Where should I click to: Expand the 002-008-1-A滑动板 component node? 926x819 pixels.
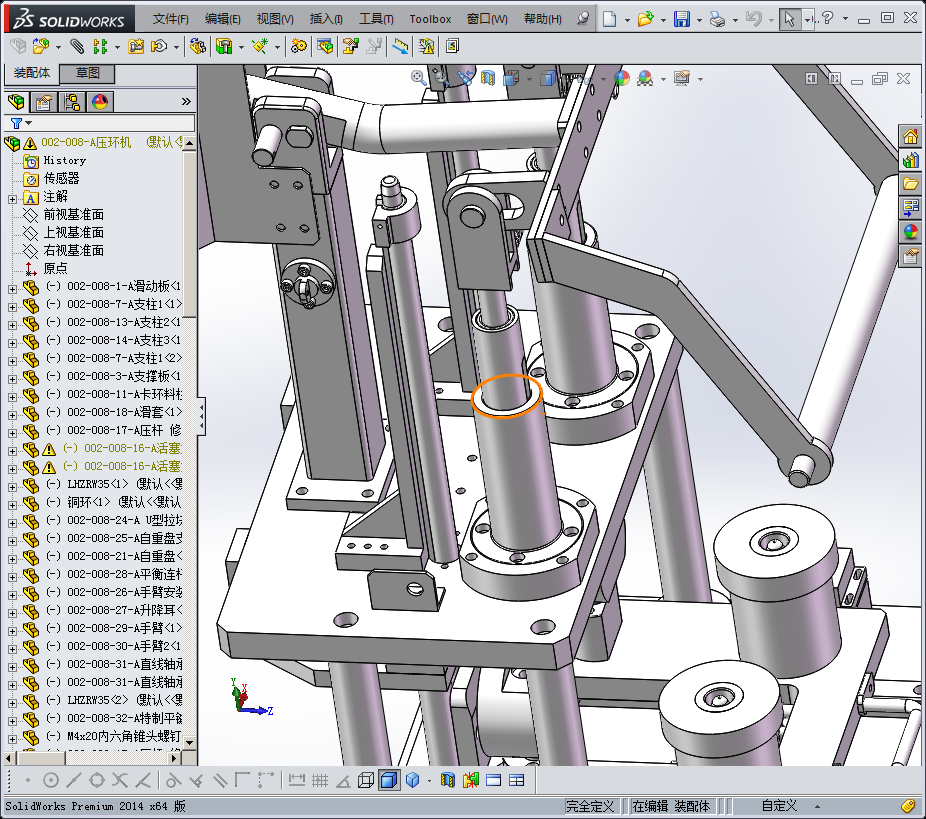point(12,287)
